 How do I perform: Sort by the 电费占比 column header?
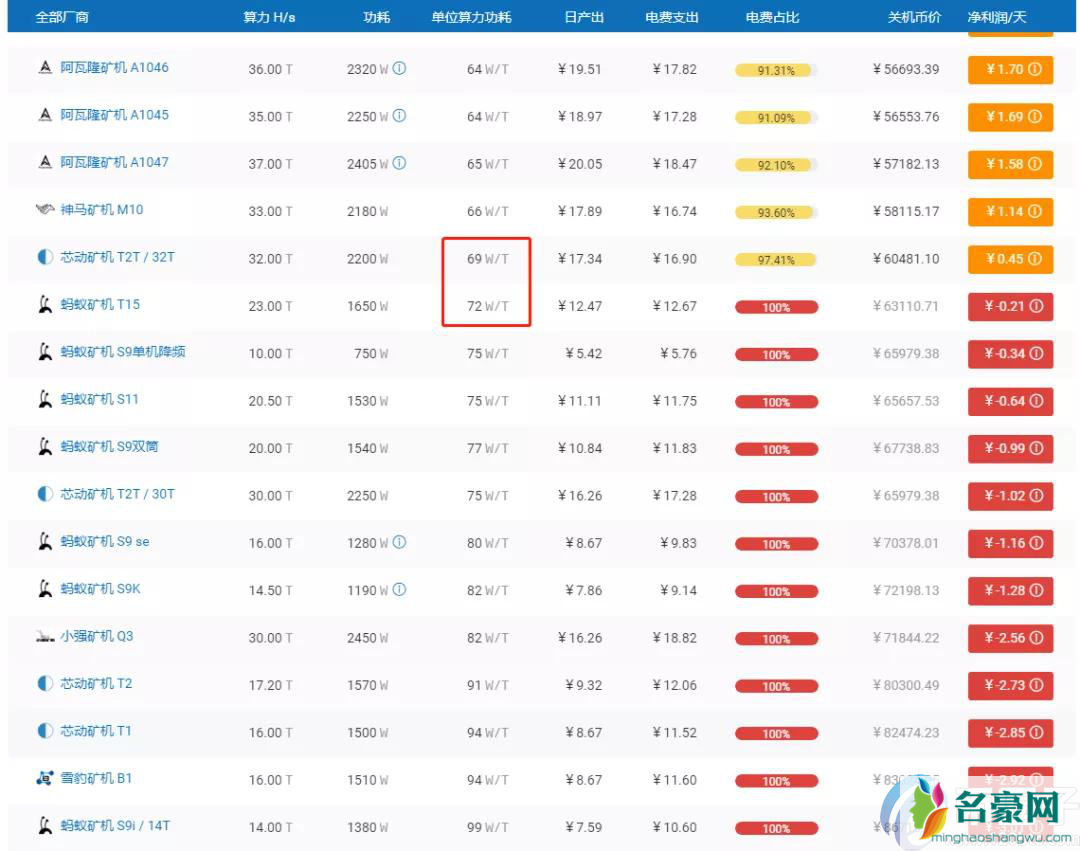click(x=772, y=17)
